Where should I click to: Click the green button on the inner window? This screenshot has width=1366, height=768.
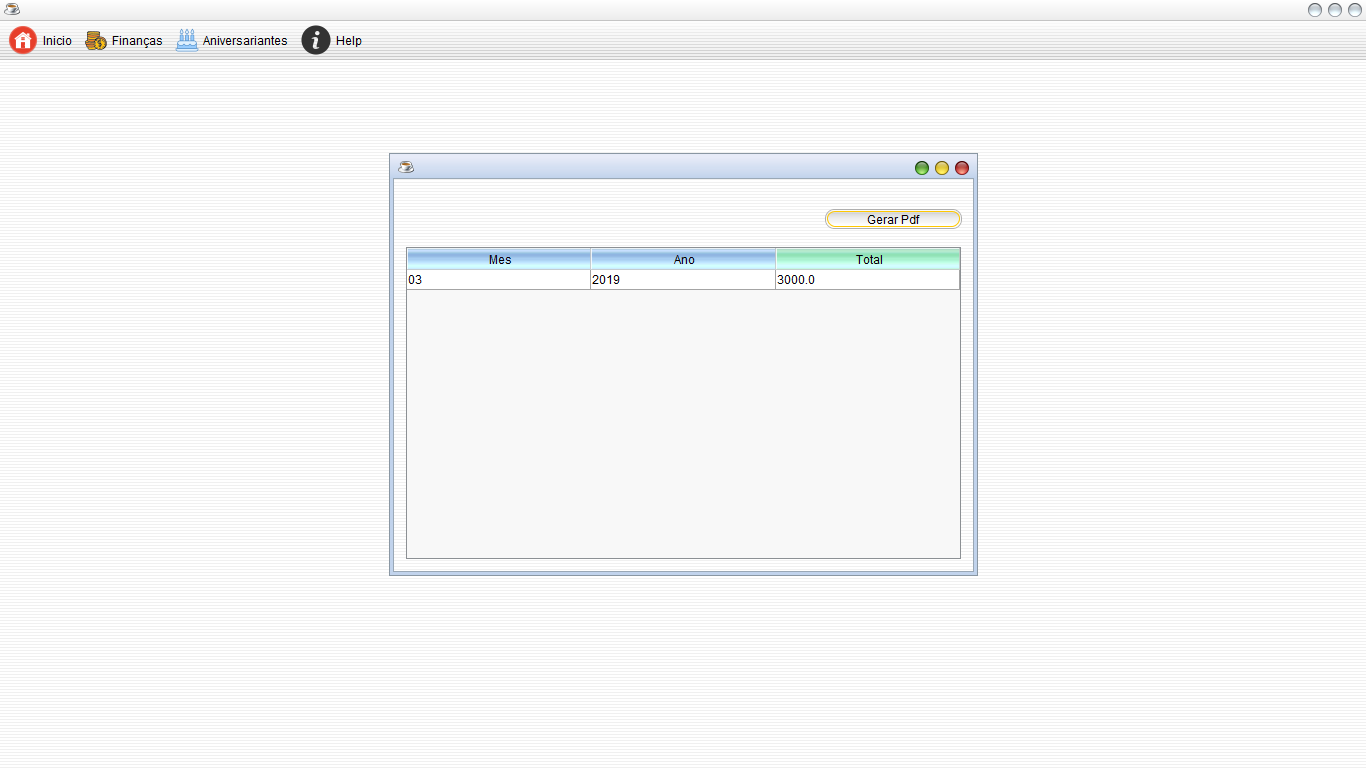pos(922,168)
